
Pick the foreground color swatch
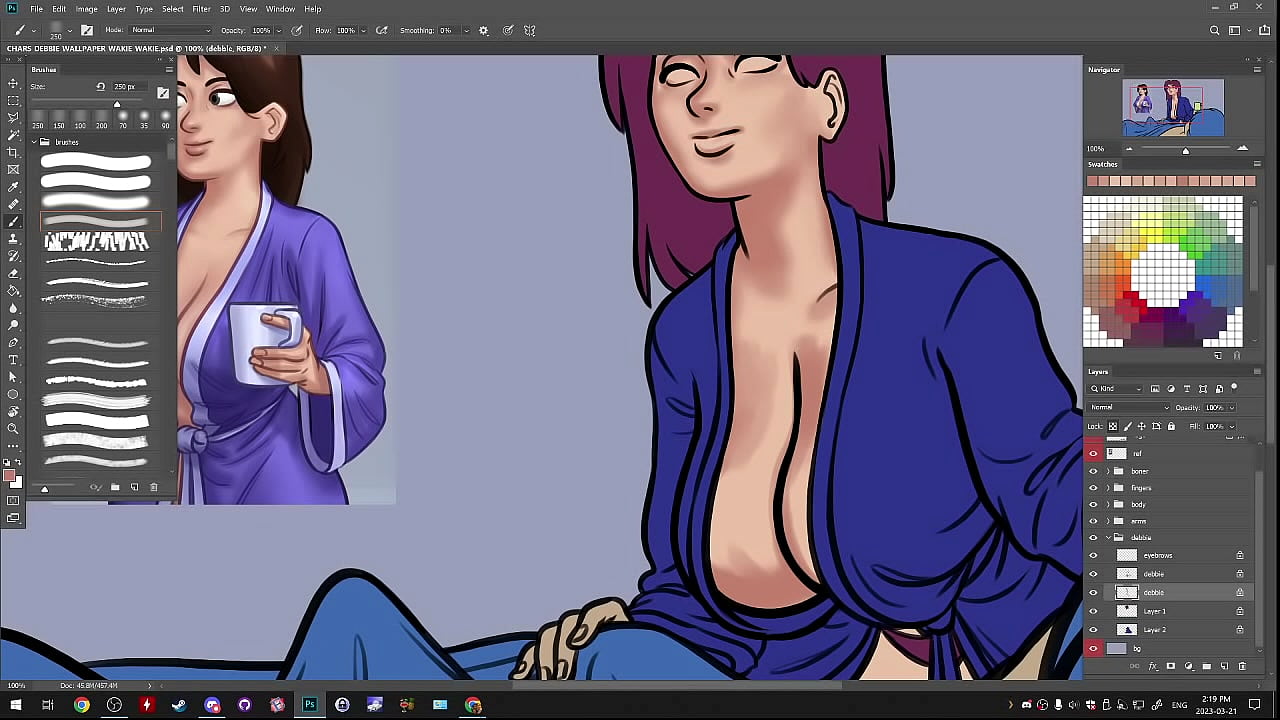[9, 476]
